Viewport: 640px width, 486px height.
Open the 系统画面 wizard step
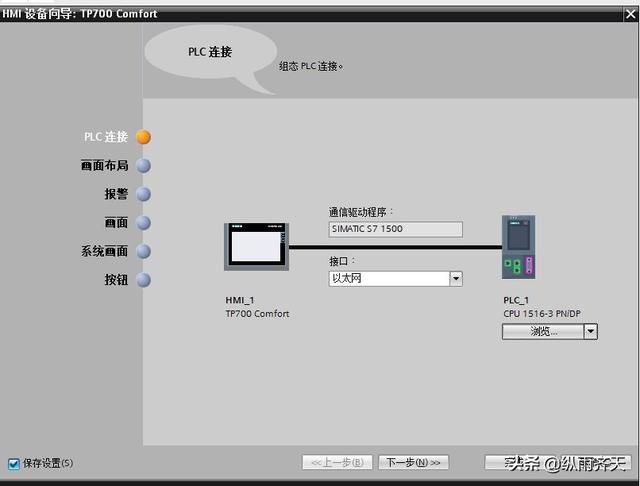click(104, 251)
